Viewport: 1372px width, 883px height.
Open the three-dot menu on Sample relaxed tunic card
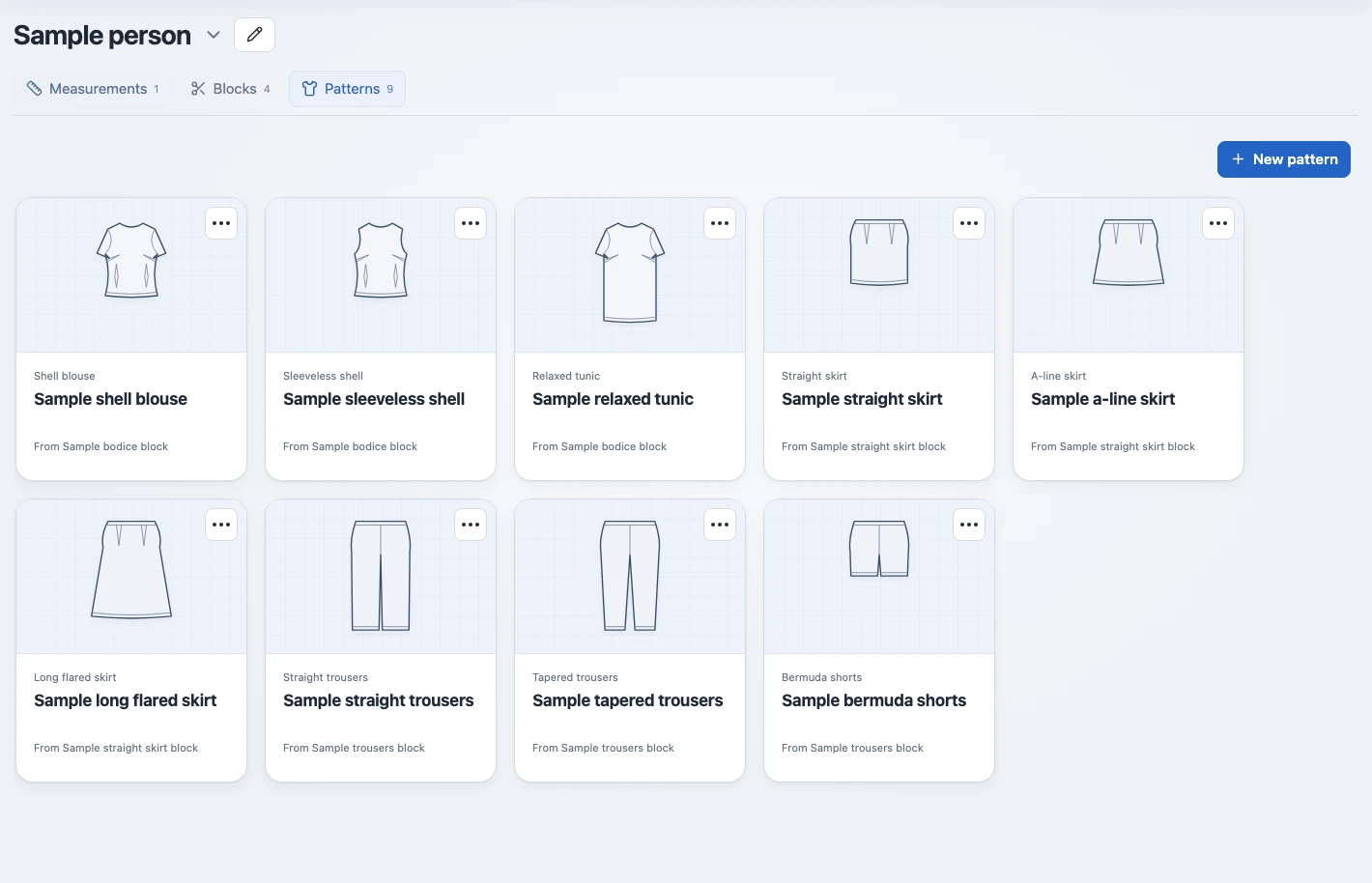point(720,223)
